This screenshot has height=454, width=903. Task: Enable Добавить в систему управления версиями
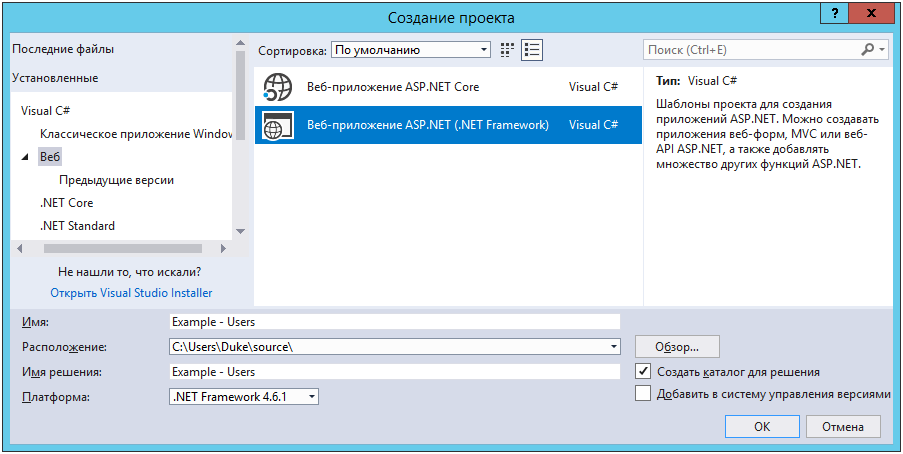click(643, 394)
